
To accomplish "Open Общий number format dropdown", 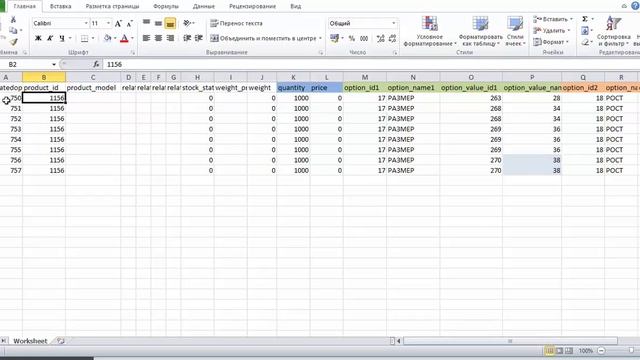I will click(x=393, y=23).
